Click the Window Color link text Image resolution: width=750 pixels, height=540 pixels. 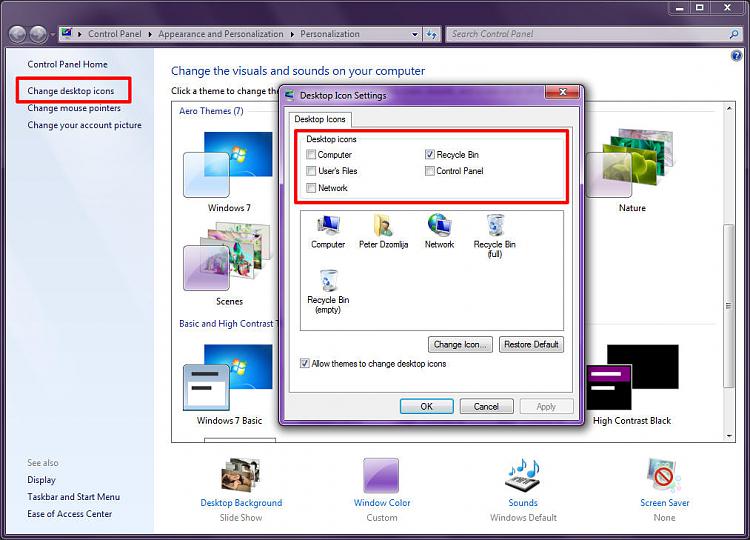382,503
